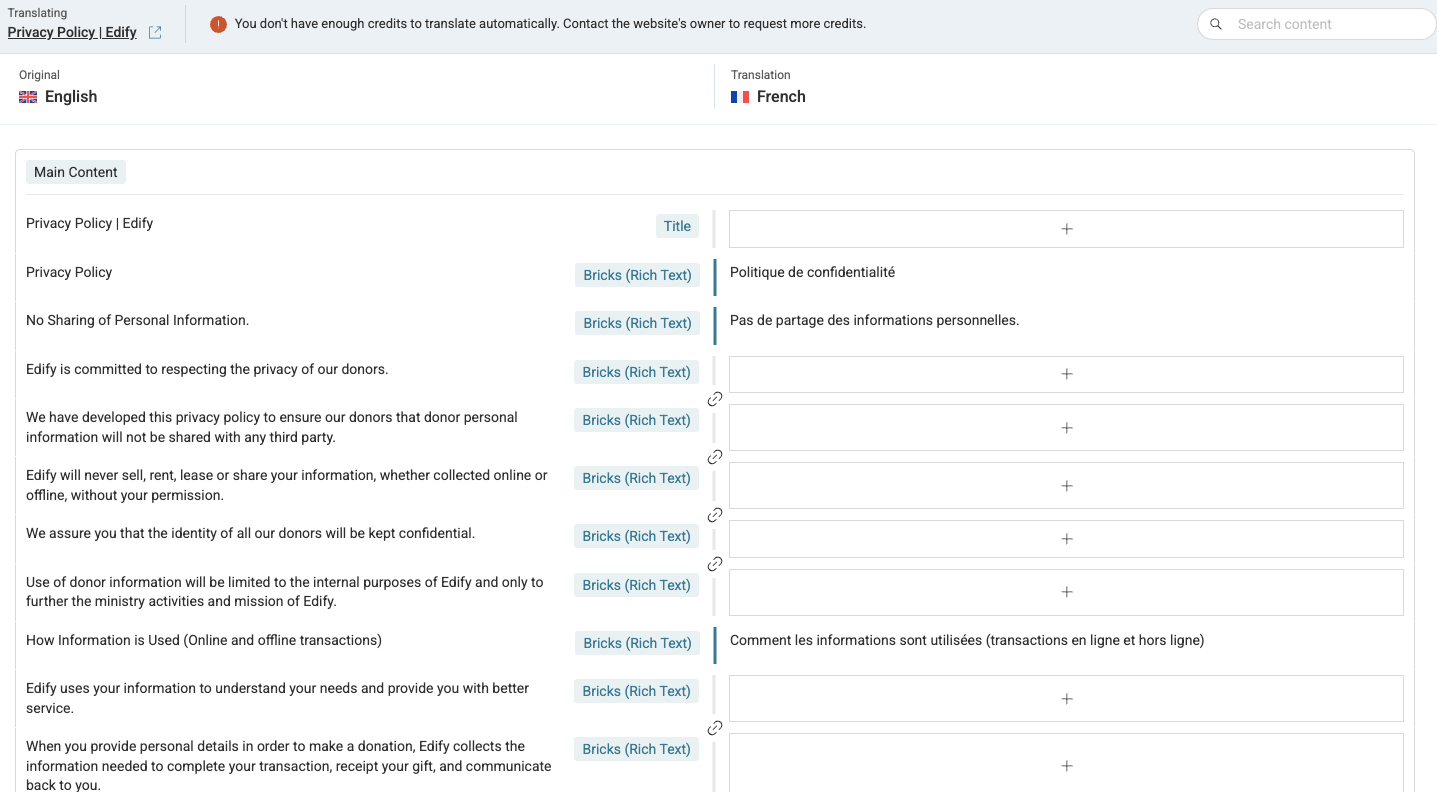Click Bricks (Rich Text) tag for 'We have developed' row
The height and width of the screenshot is (792, 1437).
tap(636, 420)
